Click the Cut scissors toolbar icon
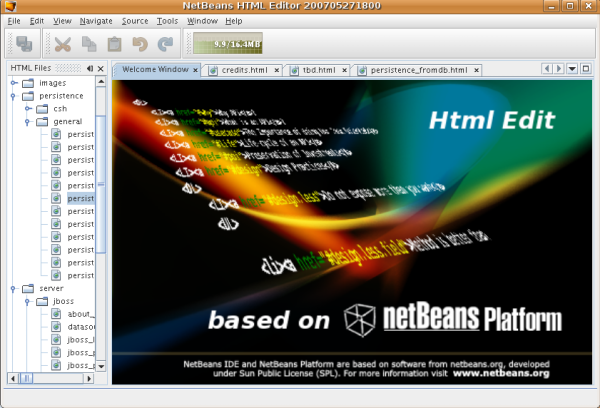 [x=63, y=44]
